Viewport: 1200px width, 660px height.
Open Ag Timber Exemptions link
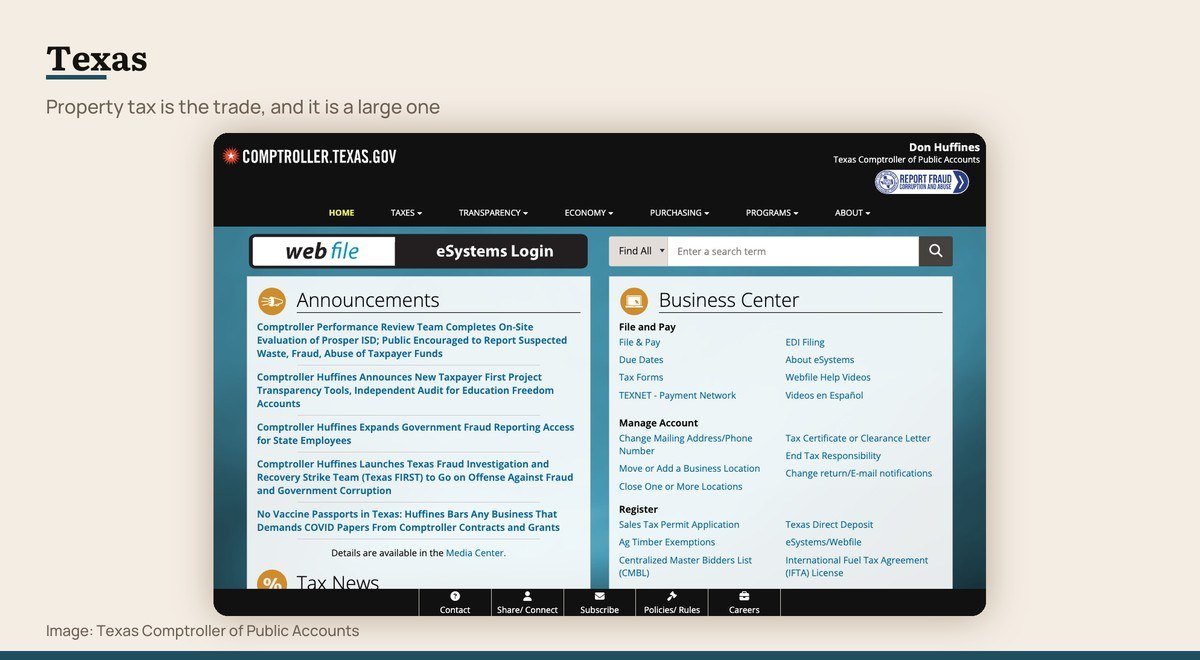pos(667,543)
